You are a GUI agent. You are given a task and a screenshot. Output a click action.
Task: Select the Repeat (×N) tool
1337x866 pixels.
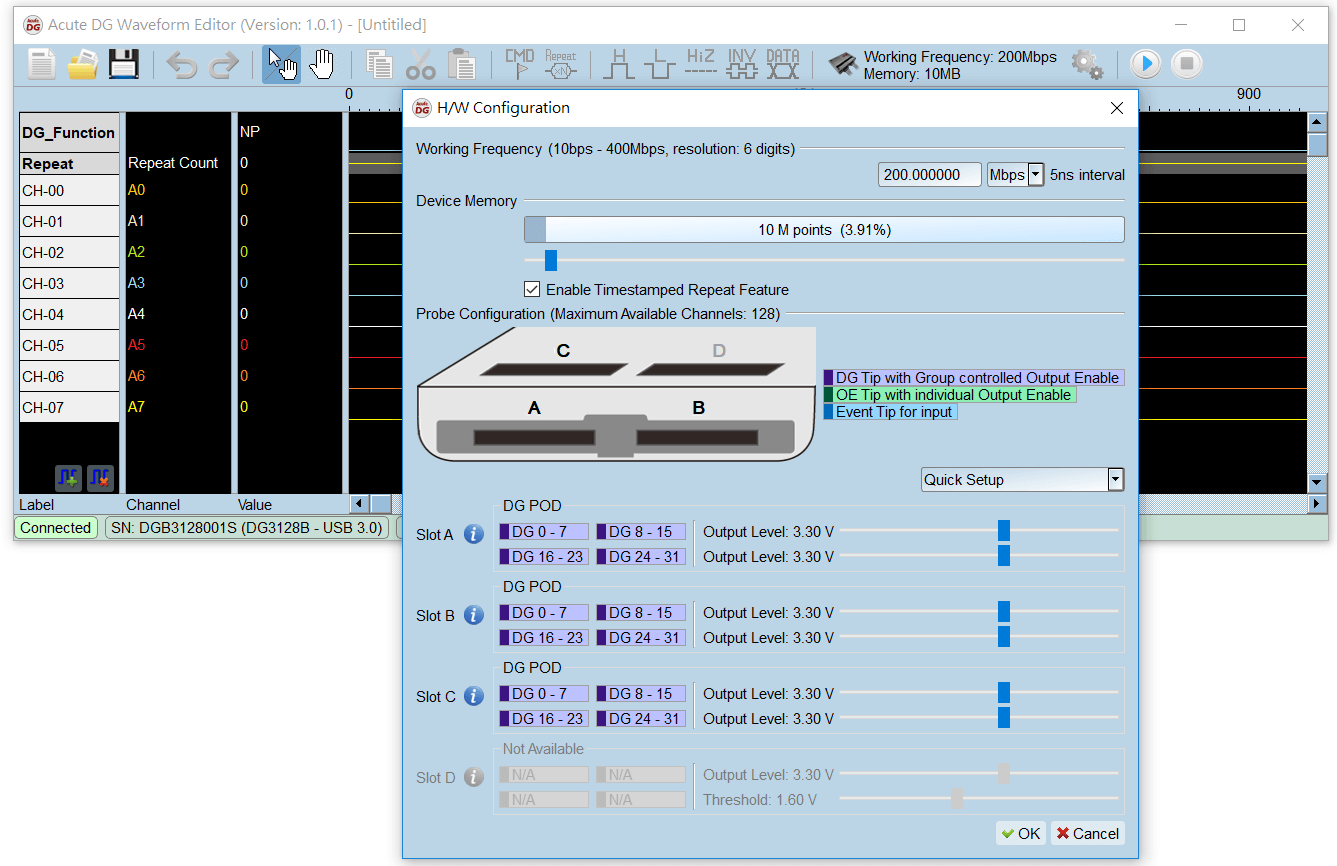(x=561, y=63)
